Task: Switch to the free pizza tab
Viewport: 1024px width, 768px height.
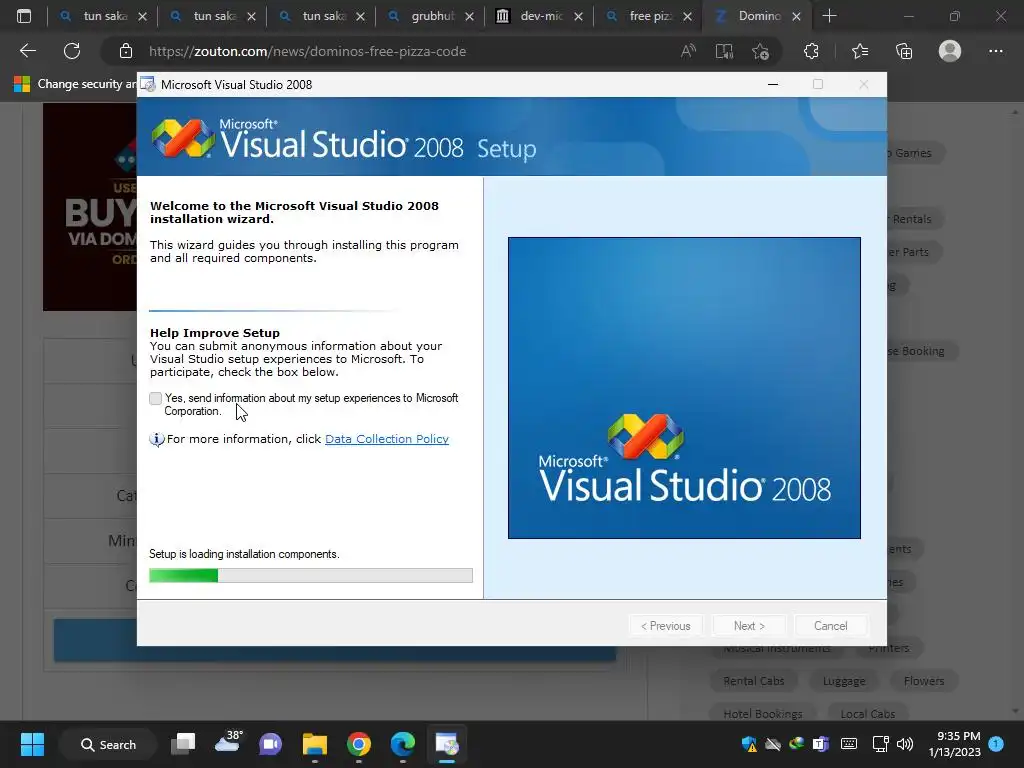Action: coord(649,16)
